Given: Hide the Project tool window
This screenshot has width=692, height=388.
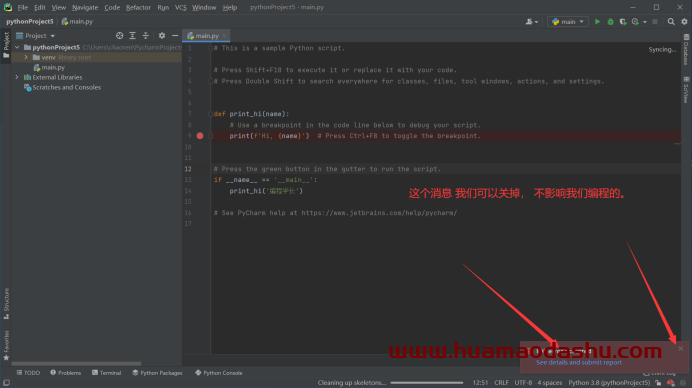Looking at the screenshot, I should pos(175,36).
